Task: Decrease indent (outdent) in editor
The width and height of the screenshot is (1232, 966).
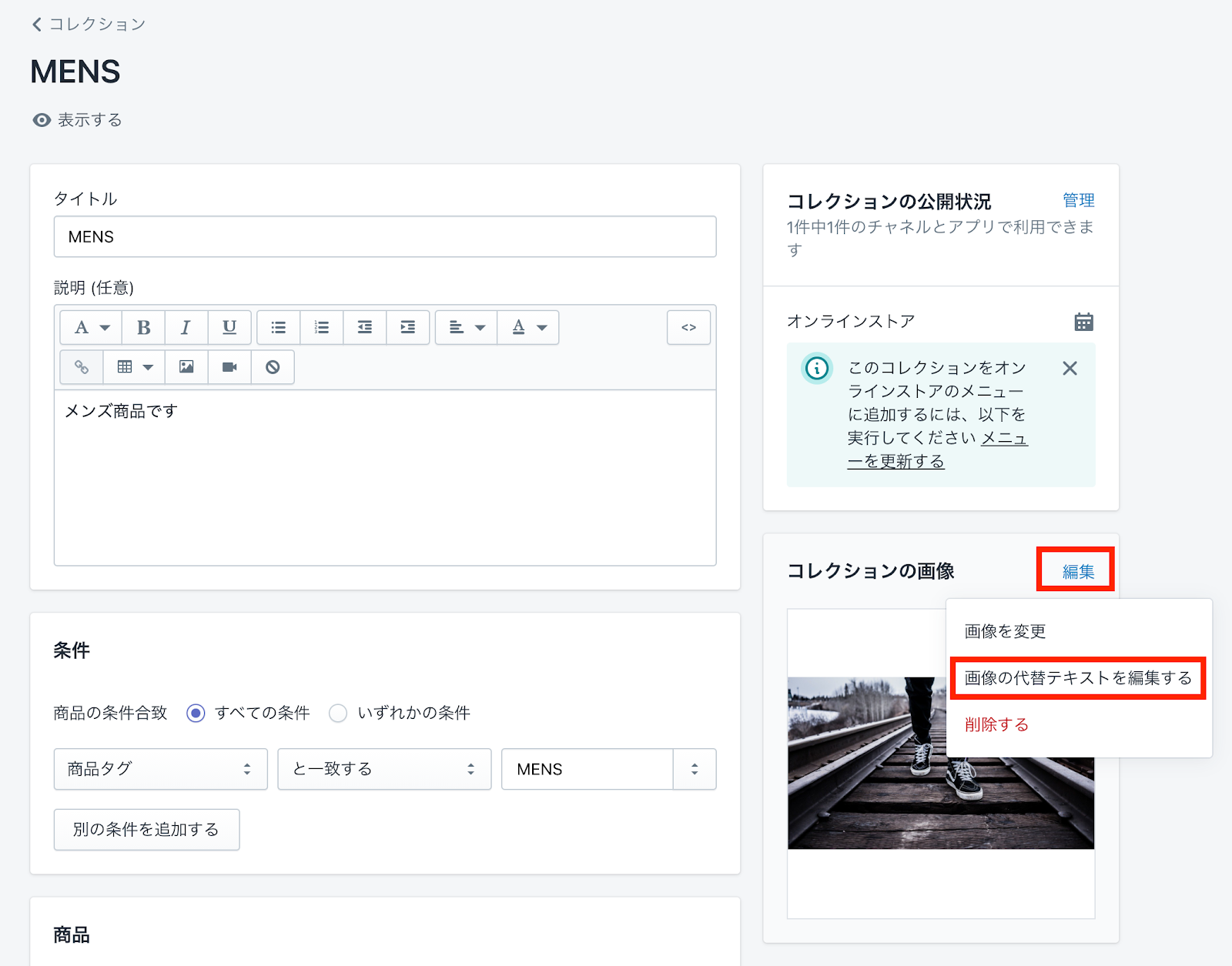Action: click(364, 327)
